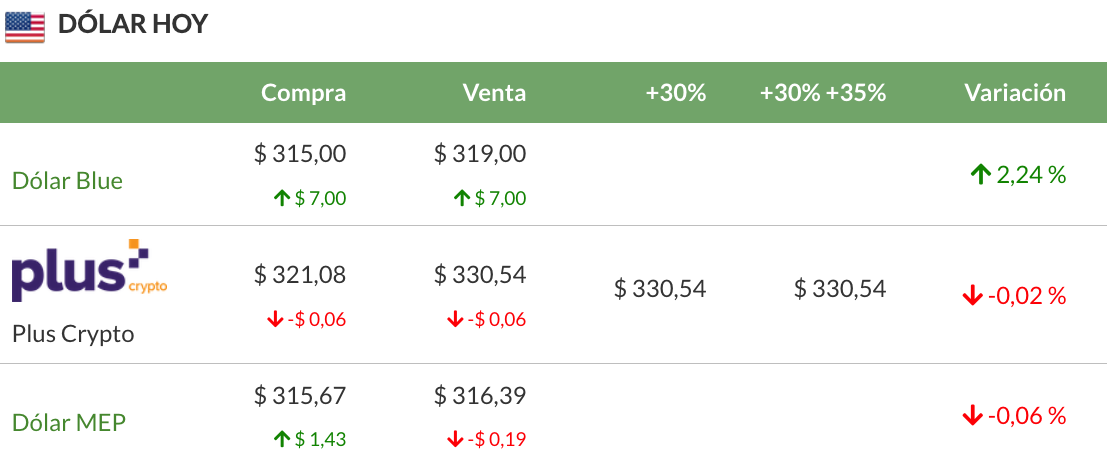Click the up arrow under Dólar MEP Compra
The height and width of the screenshot is (465, 1107).
[281, 439]
